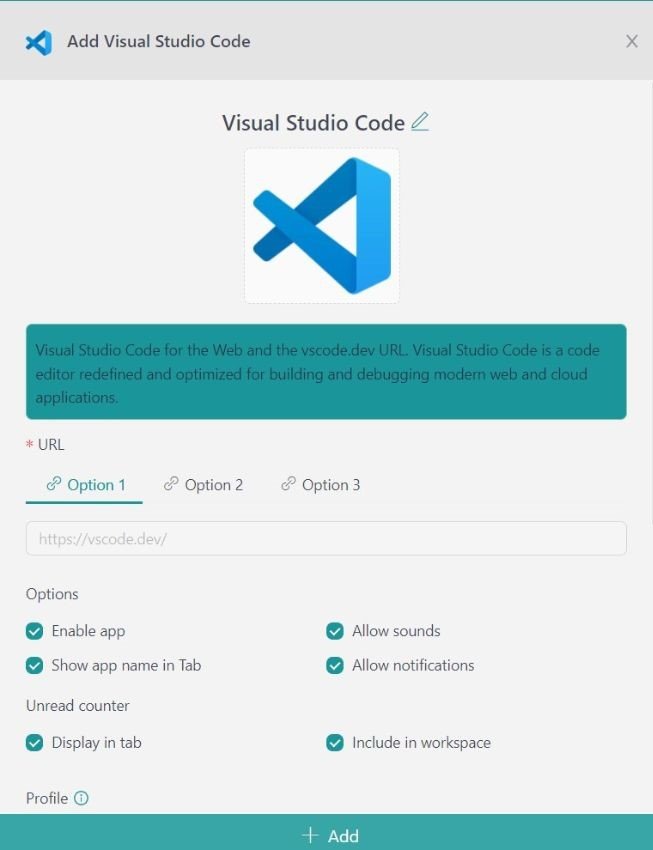653x850 pixels.
Task: Click the large Visual Studio Code app image
Action: click(322, 226)
